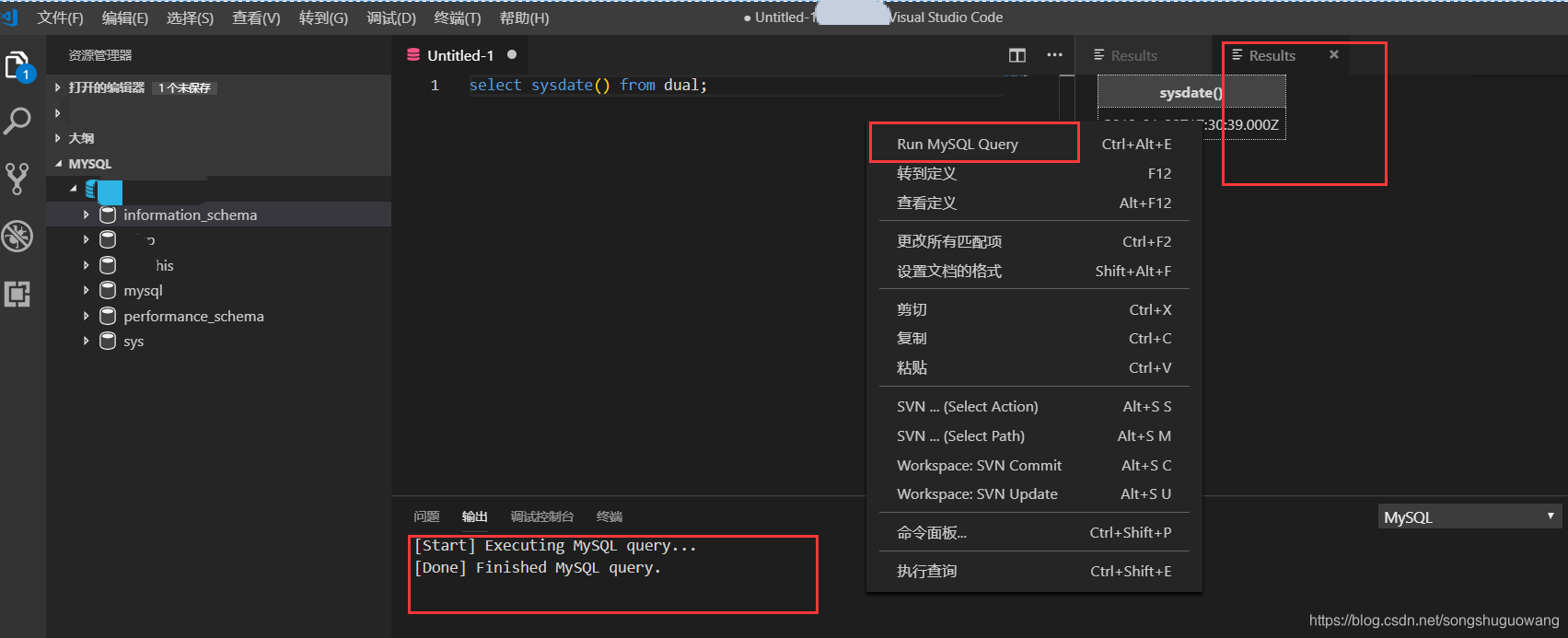
Task: Click the database icon of information_schema
Action: coord(108,215)
